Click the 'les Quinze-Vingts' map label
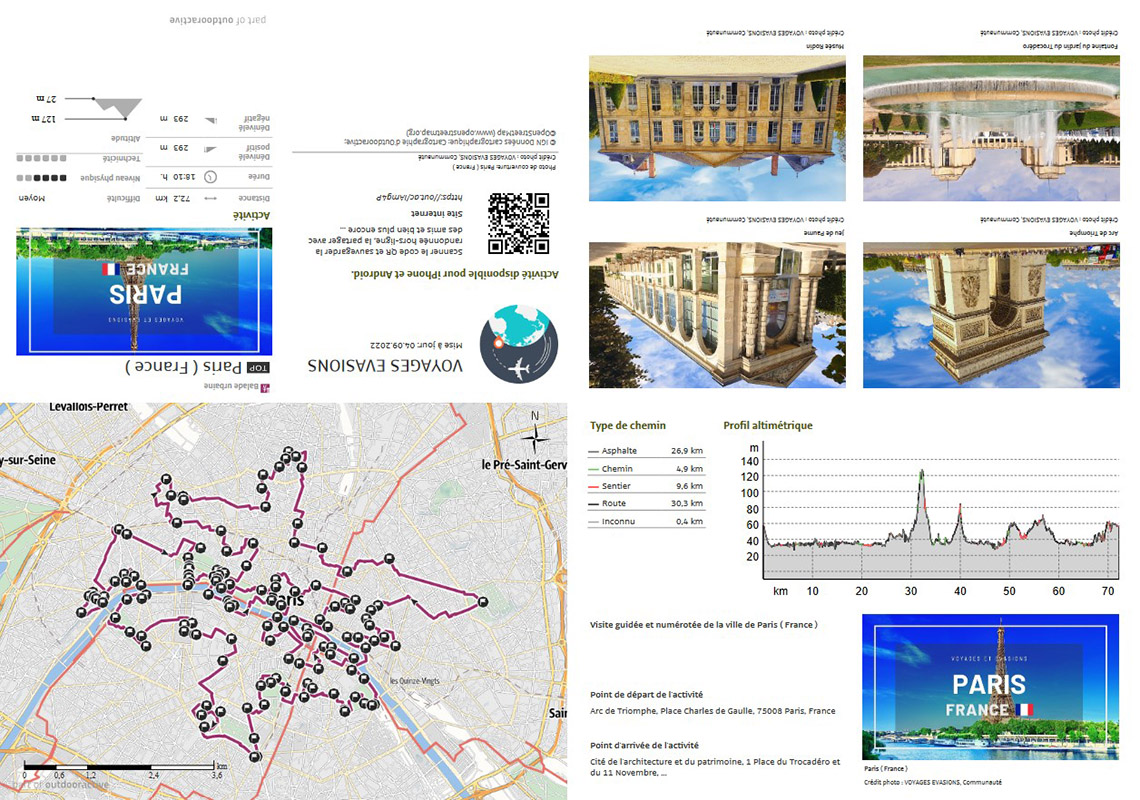The width and height of the screenshot is (1140, 800). coord(414,681)
